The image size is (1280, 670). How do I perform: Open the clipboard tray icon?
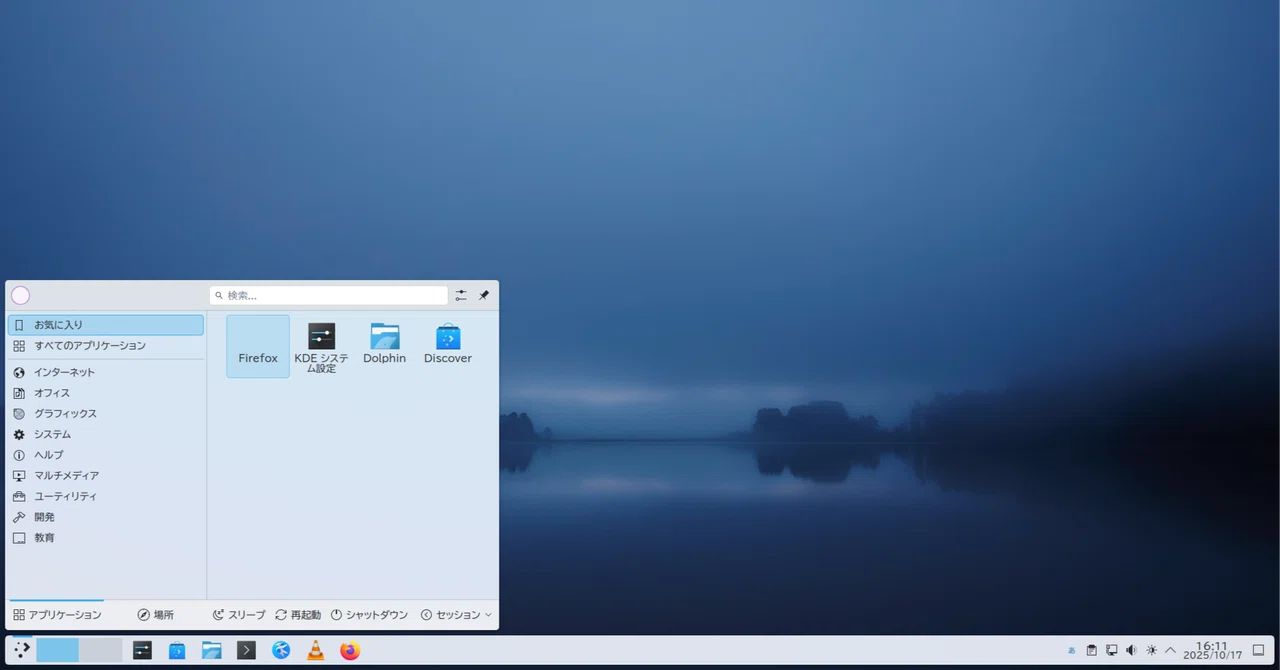pyautogui.click(x=1092, y=650)
